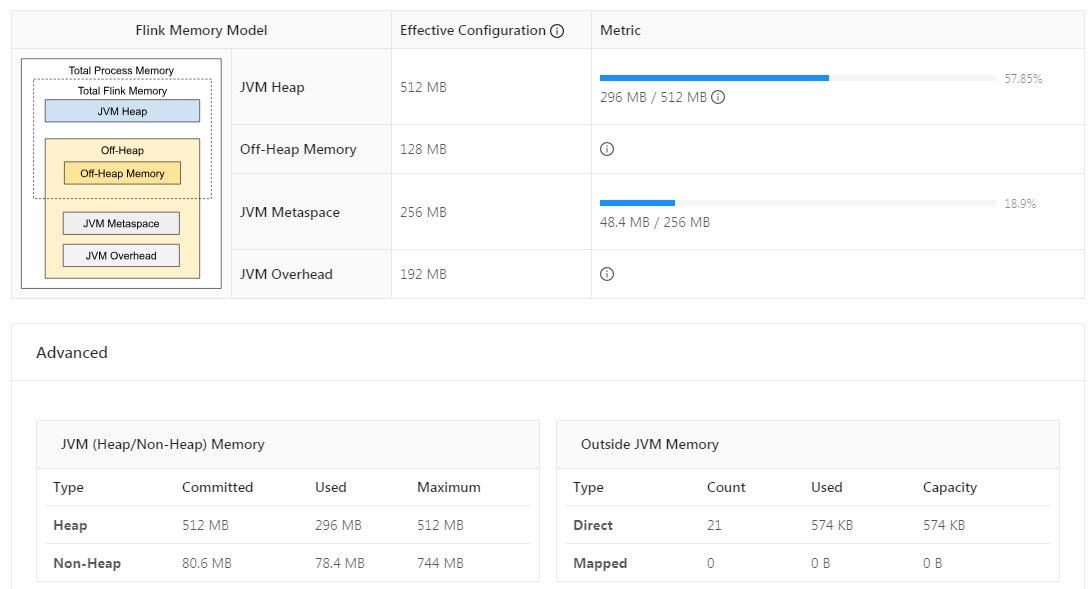Click the Heap used value 296 MB
Image resolution: width=1089 pixels, height=589 pixels.
[x=338, y=526]
